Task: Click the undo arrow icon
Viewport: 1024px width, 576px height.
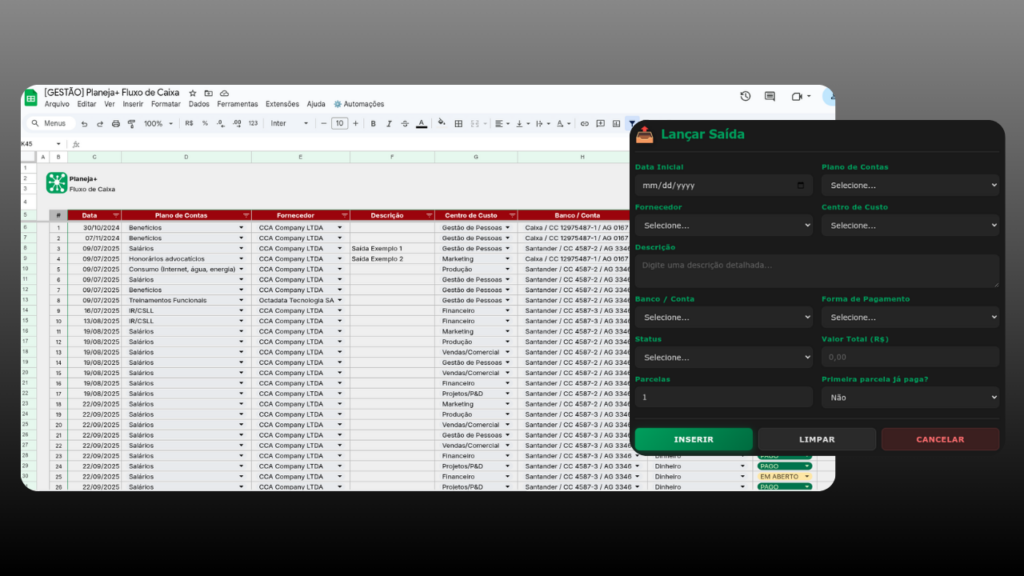Action: pyautogui.click(x=85, y=124)
